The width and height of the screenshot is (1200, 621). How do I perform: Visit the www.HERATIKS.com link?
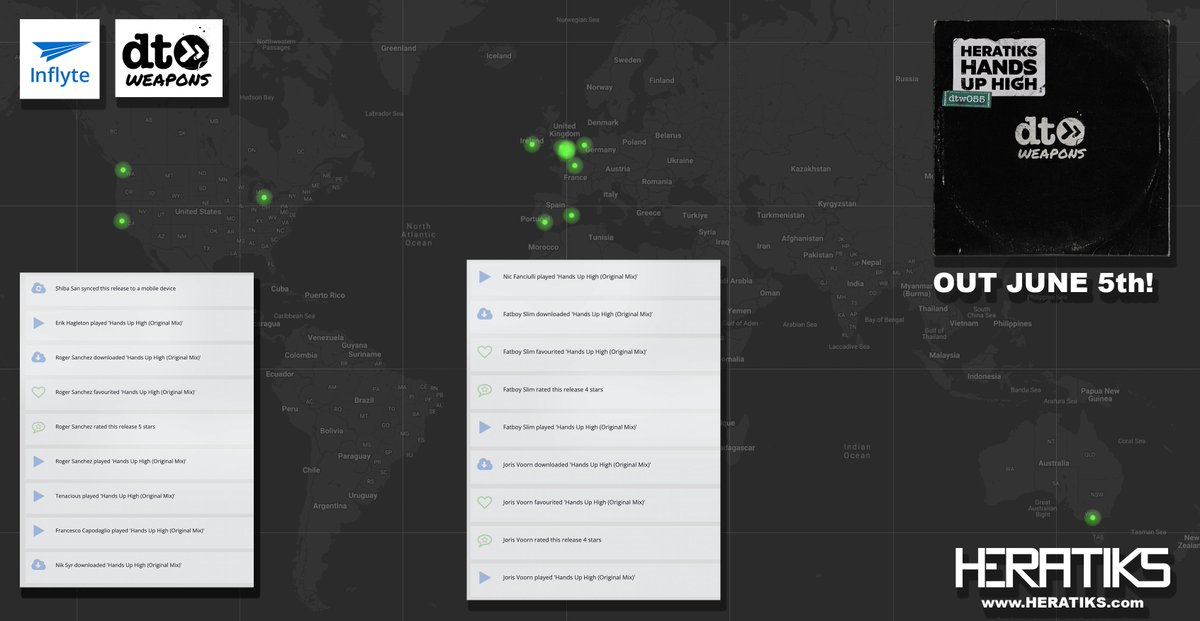click(1062, 603)
